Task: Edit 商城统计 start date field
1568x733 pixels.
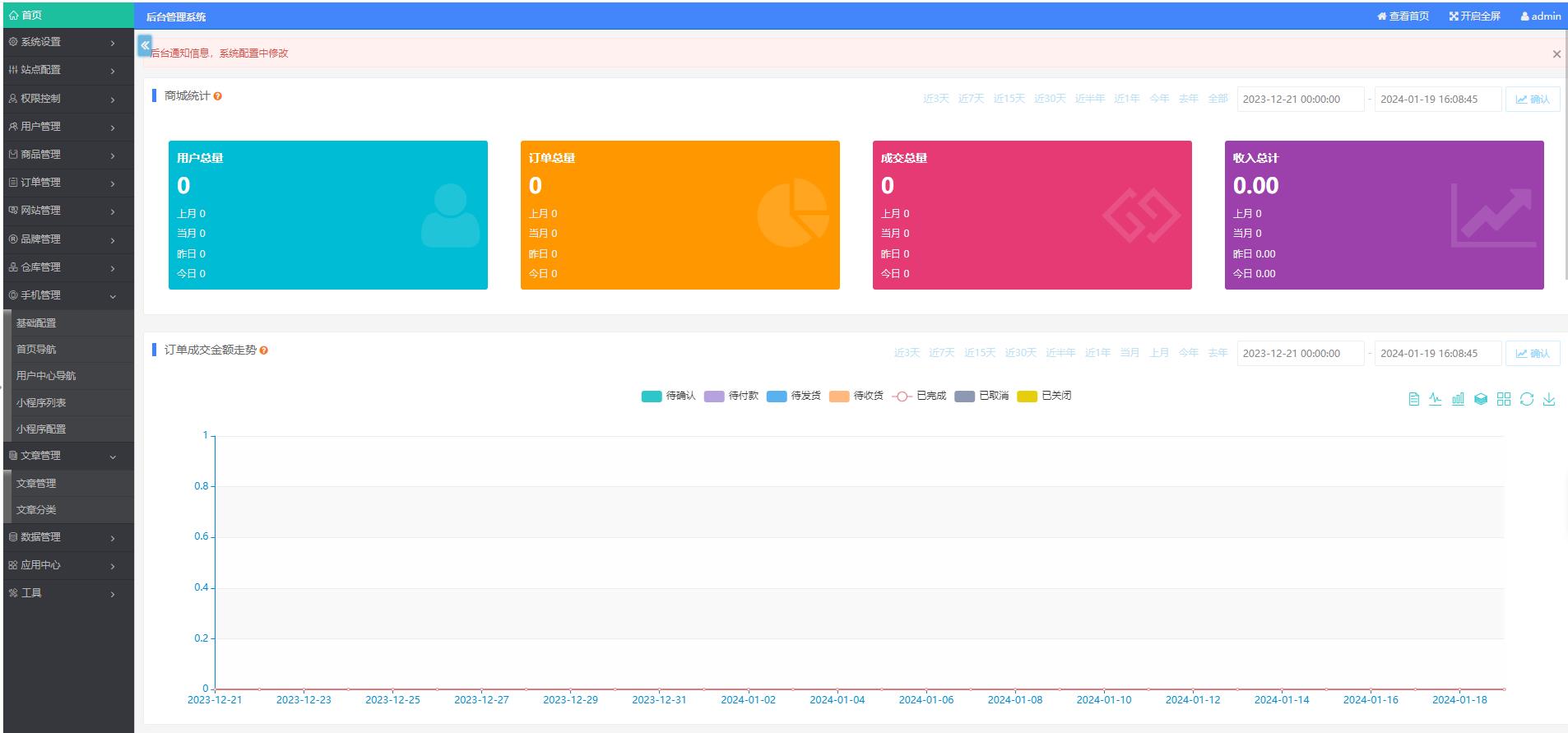Action: 1301,100
